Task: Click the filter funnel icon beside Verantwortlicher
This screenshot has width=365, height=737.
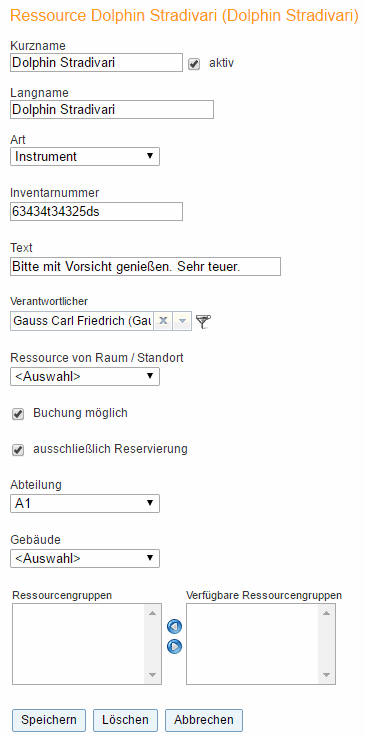Action: [x=203, y=321]
